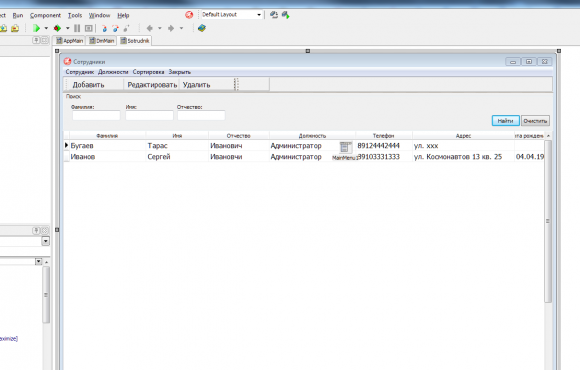Open the Component menu
The image size is (580, 370).
click(45, 15)
